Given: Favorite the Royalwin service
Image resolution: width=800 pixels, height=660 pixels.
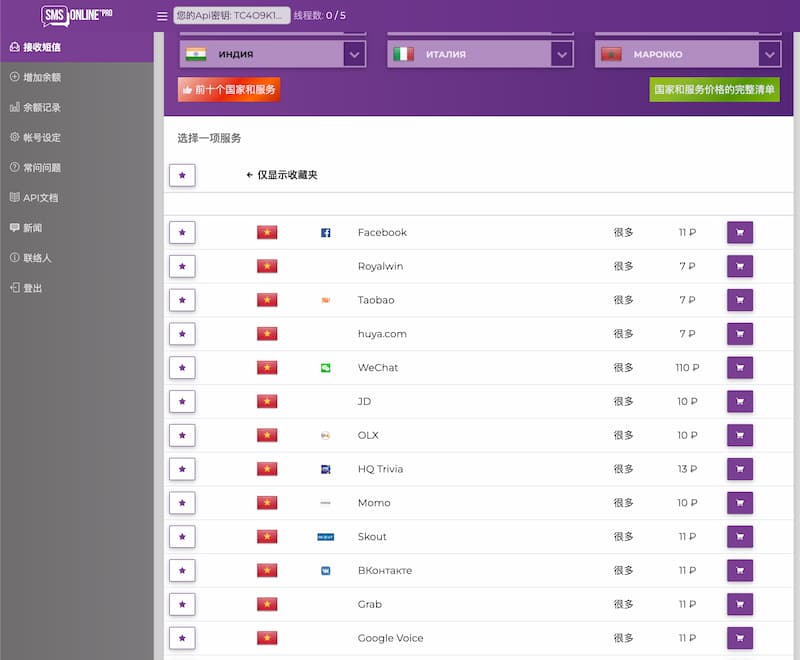Looking at the screenshot, I should [x=182, y=266].
